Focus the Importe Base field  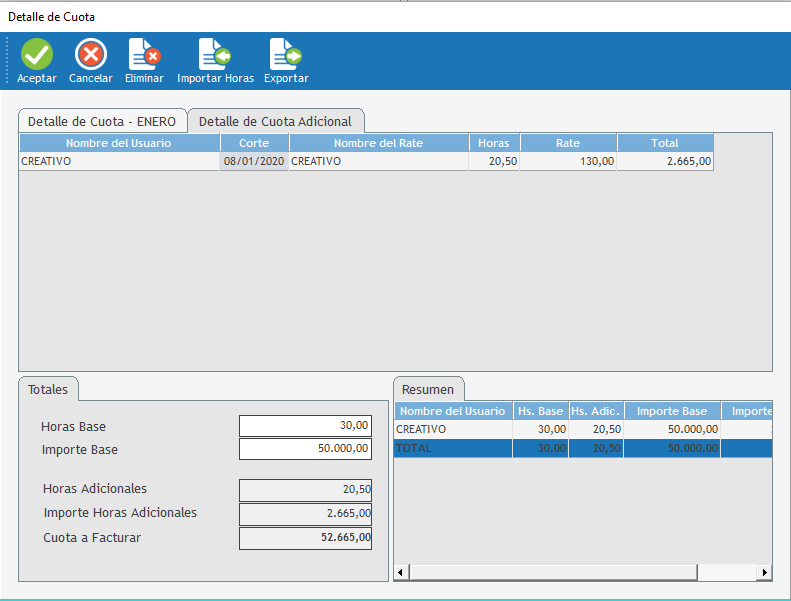pos(305,449)
